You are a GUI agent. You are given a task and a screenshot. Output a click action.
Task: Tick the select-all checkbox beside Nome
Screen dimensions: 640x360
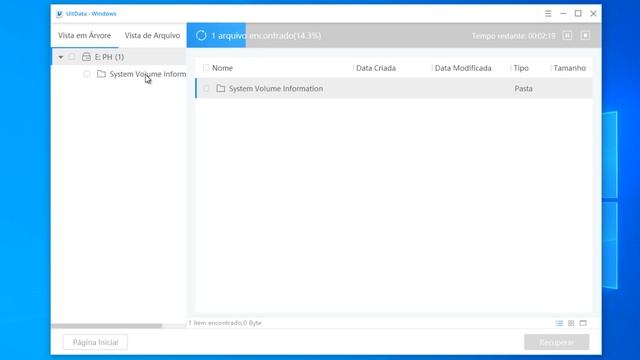[206, 68]
